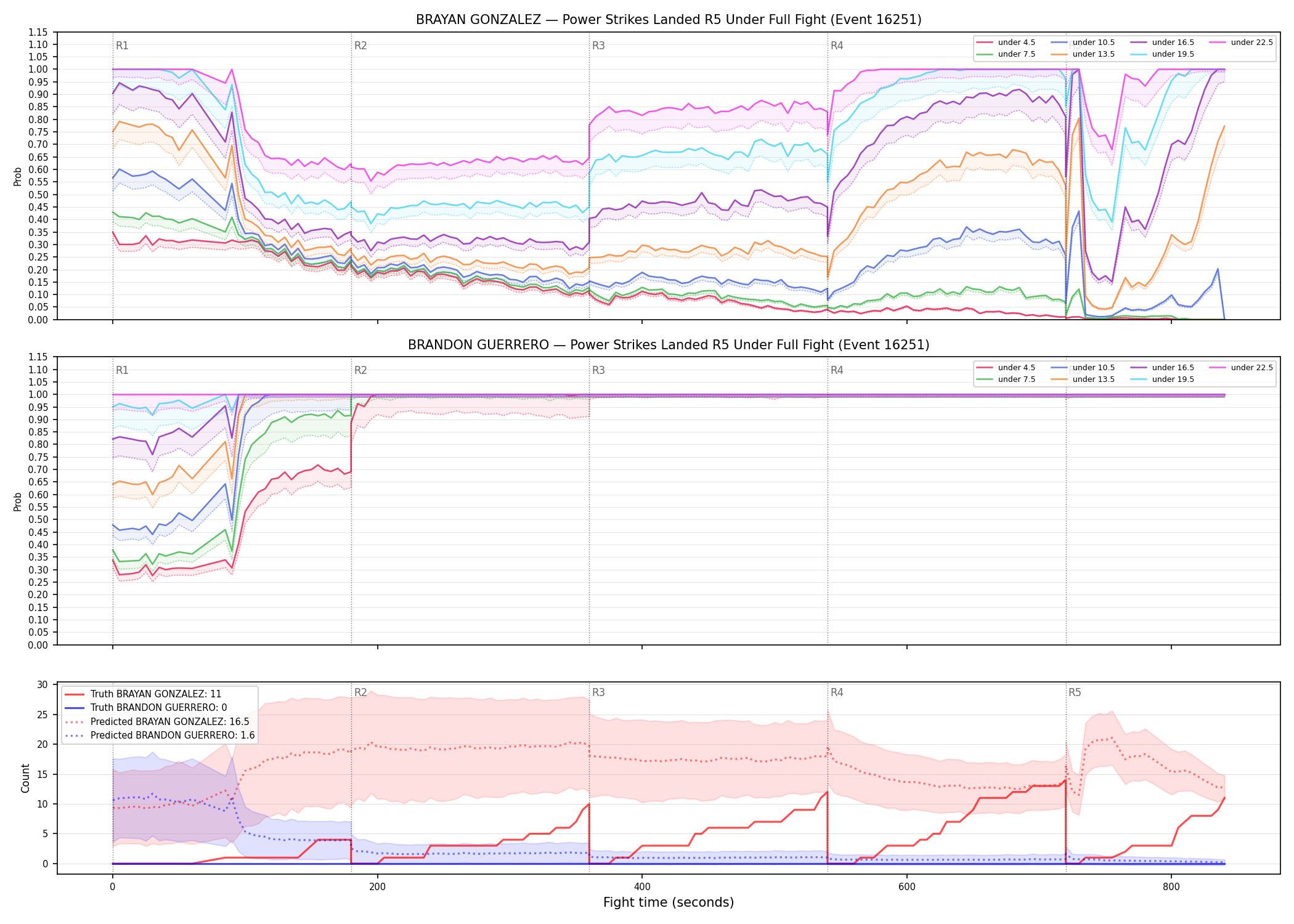Click x-axis tick label 200
This screenshot has height=924, width=1294.
pos(377,887)
